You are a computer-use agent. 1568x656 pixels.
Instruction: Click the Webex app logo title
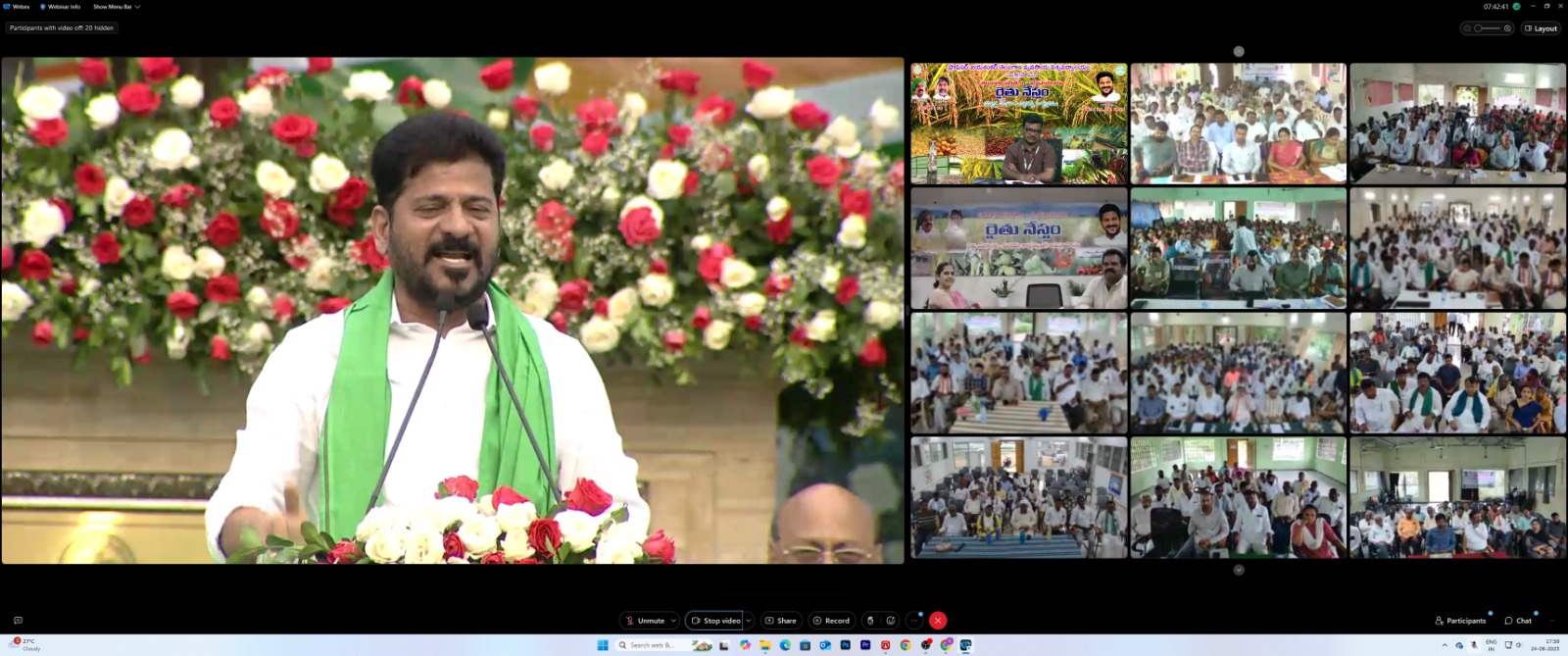coord(17,7)
